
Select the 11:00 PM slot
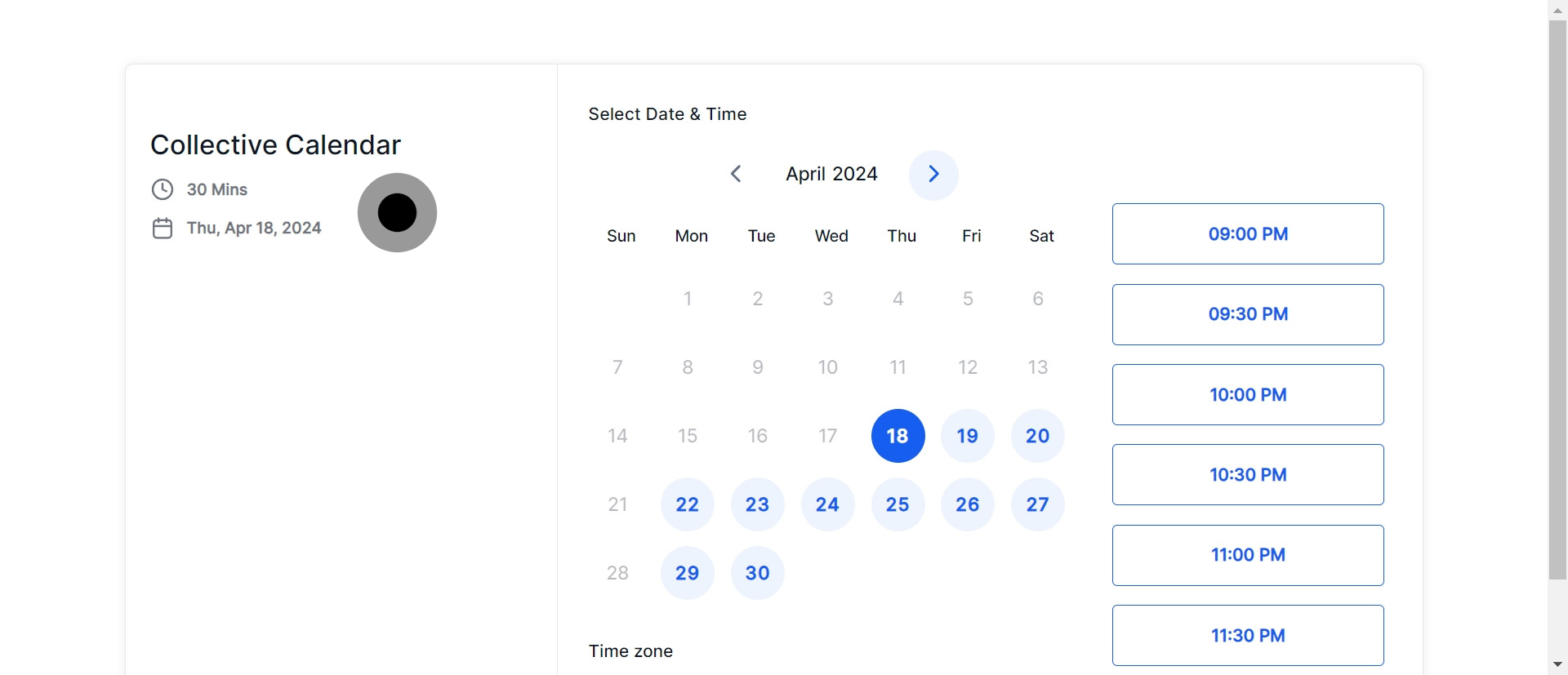coord(1248,555)
